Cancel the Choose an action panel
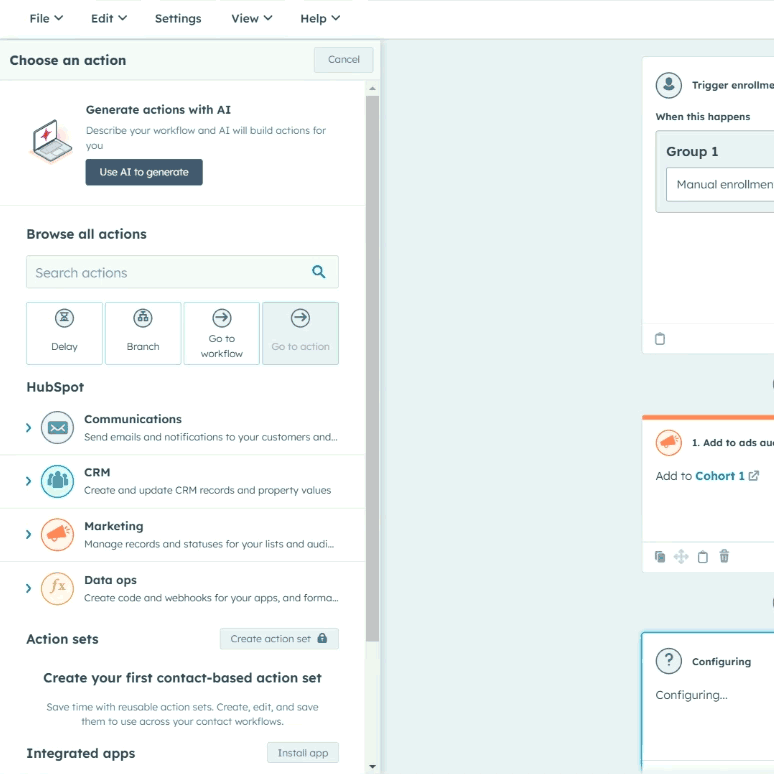The height and width of the screenshot is (774, 774). (x=344, y=60)
